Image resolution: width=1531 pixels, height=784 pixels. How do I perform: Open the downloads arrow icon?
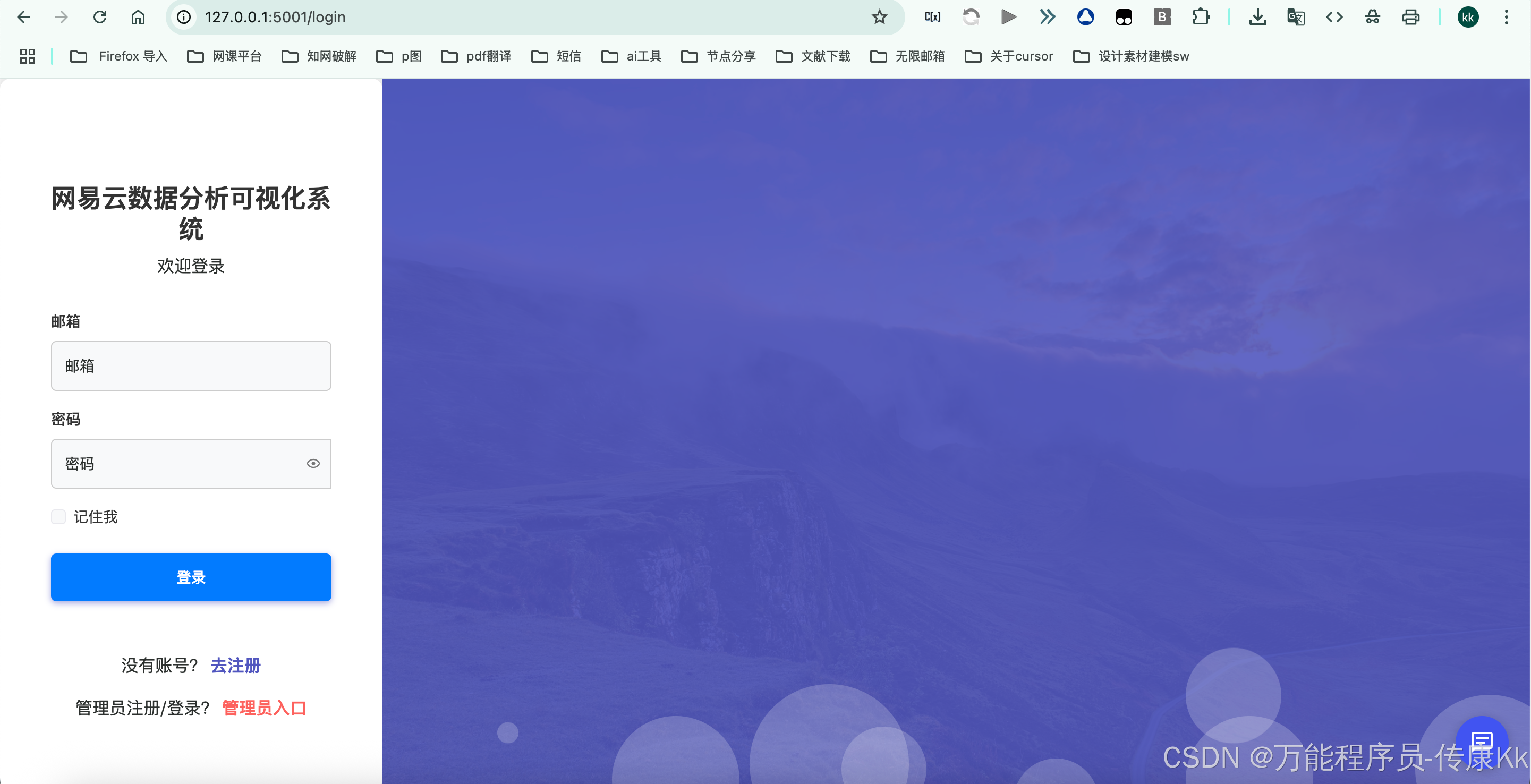[x=1257, y=17]
